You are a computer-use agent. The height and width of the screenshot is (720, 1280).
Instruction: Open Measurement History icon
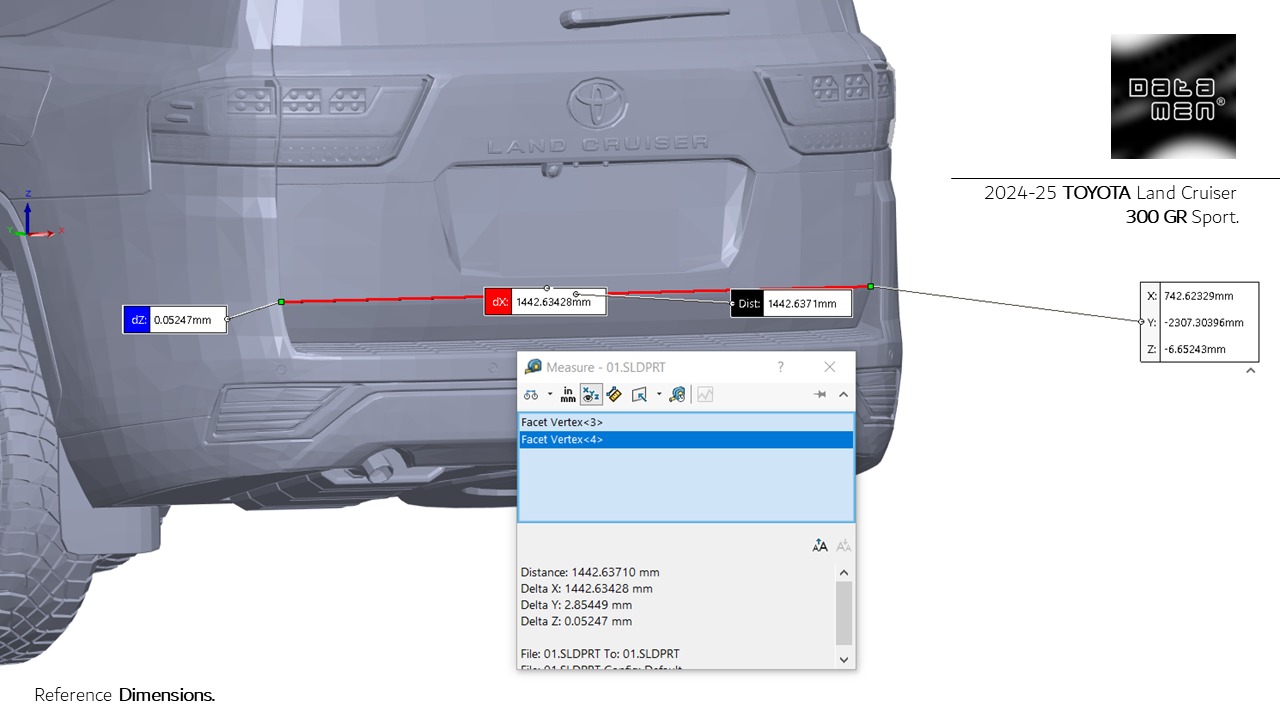(678, 395)
